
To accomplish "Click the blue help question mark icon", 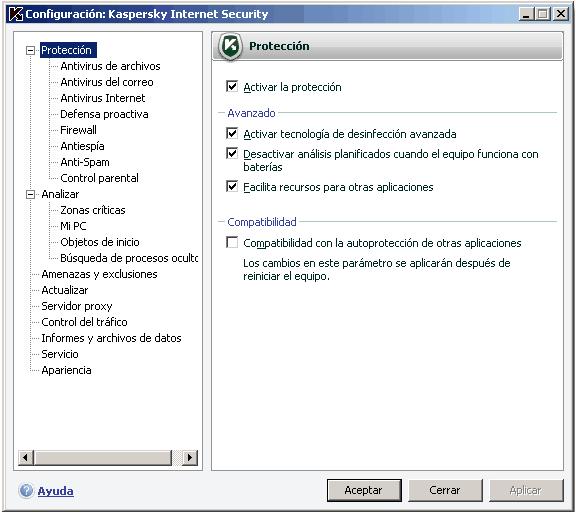I will pos(26,490).
